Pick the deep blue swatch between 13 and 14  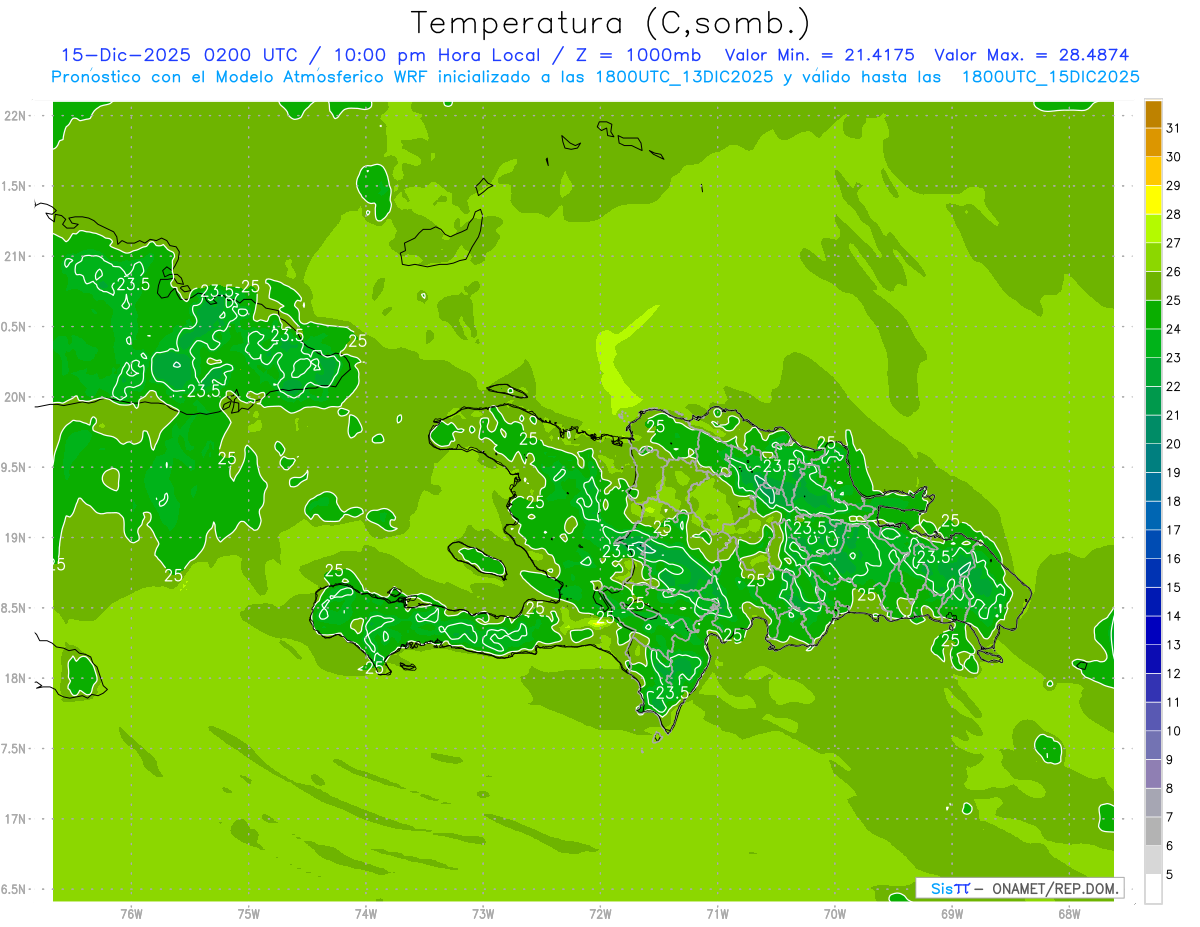point(1153,630)
